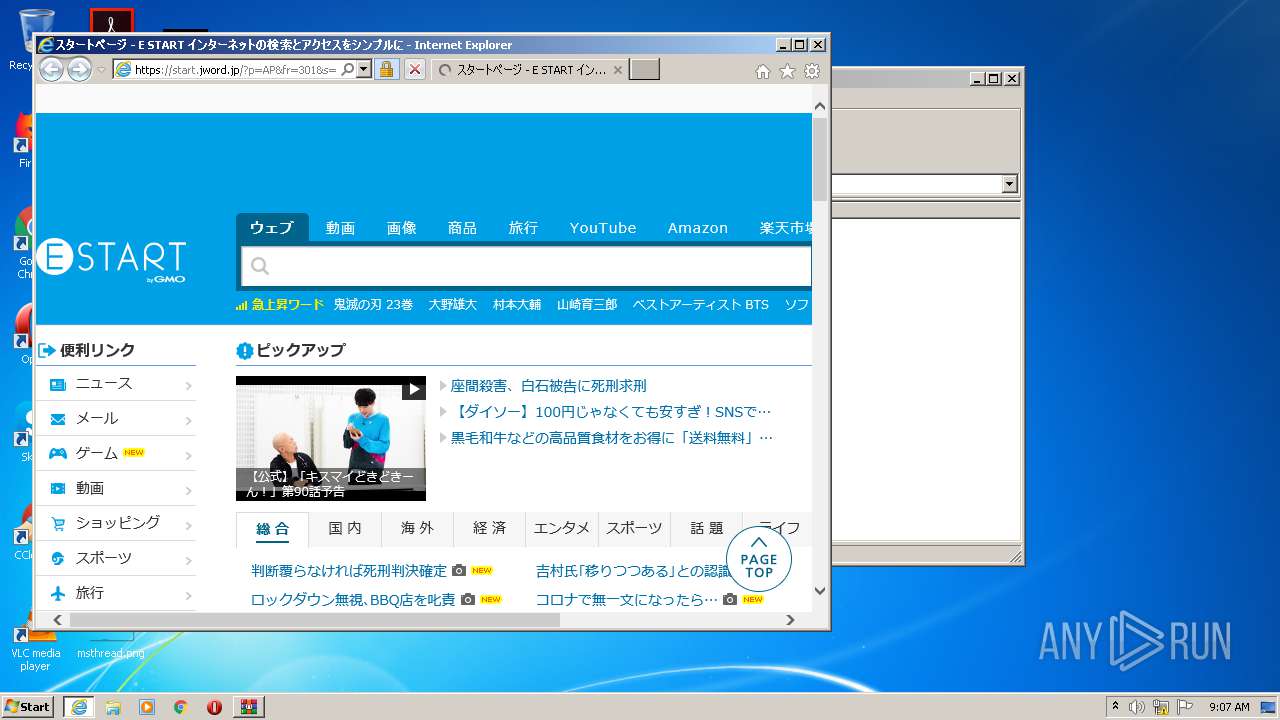Click the horizontal scrollbar right arrow

(x=790, y=620)
